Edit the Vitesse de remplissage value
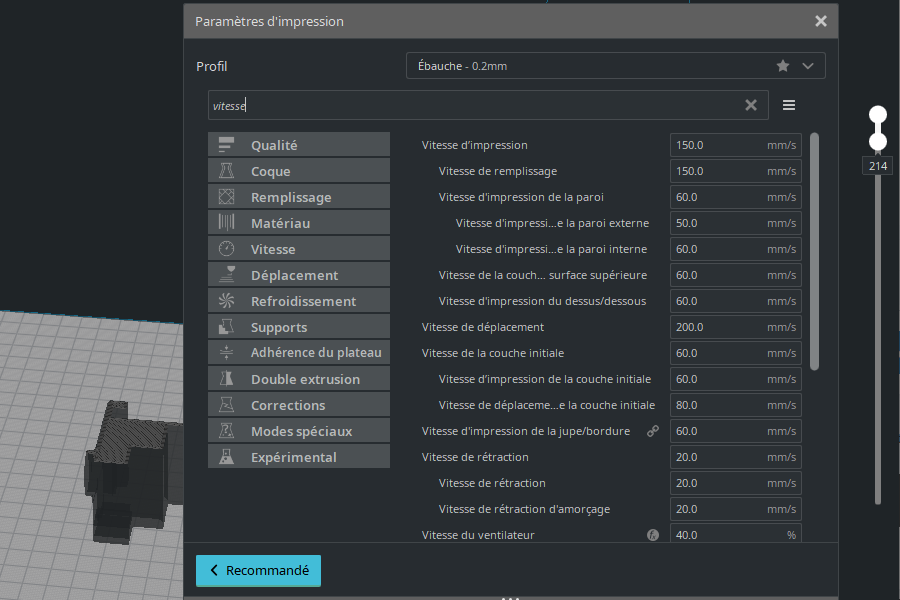This screenshot has height=600, width=900. pos(735,171)
